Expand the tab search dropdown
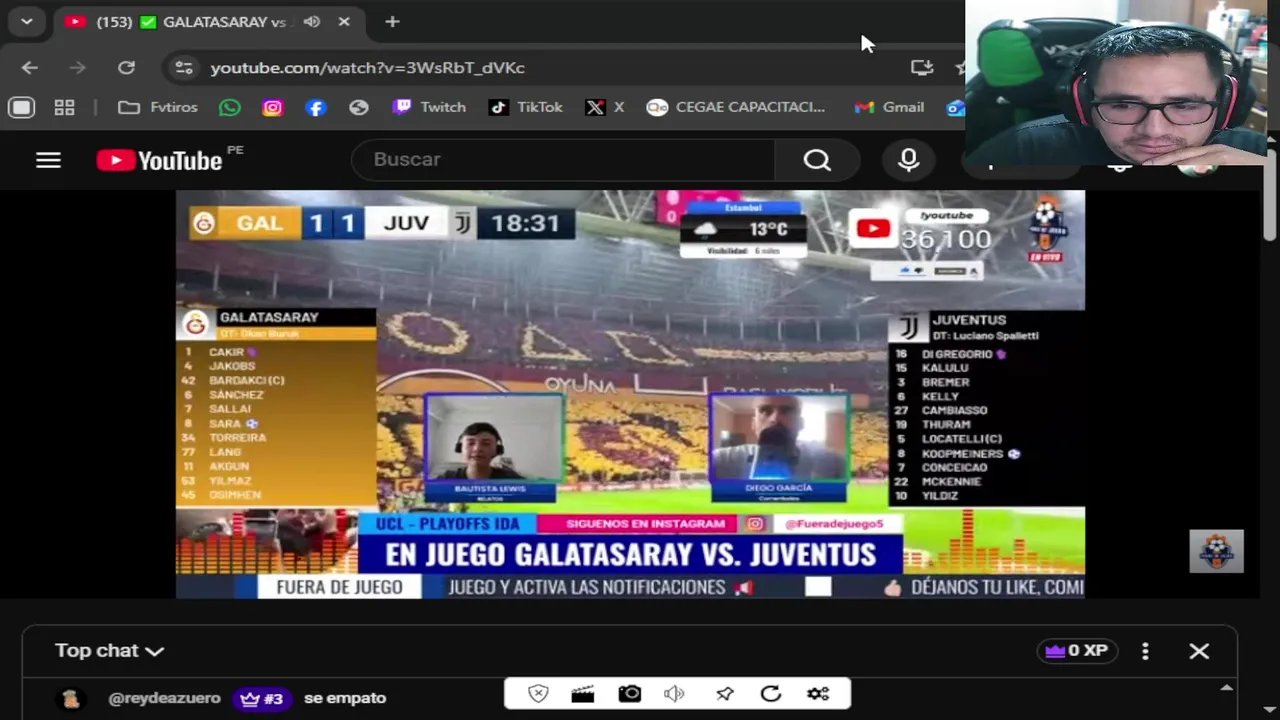The height and width of the screenshot is (720, 1280). (26, 21)
